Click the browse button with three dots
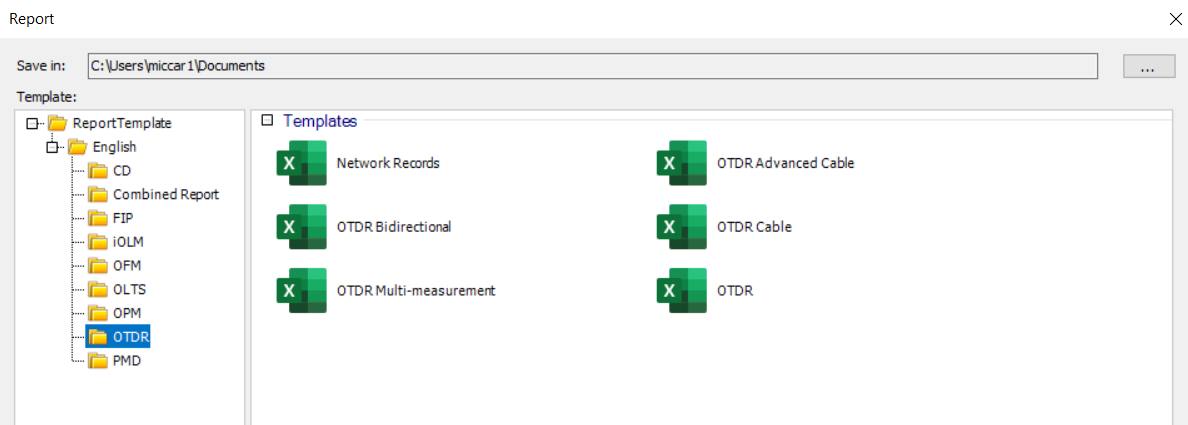This screenshot has width=1188, height=425. [x=1148, y=66]
